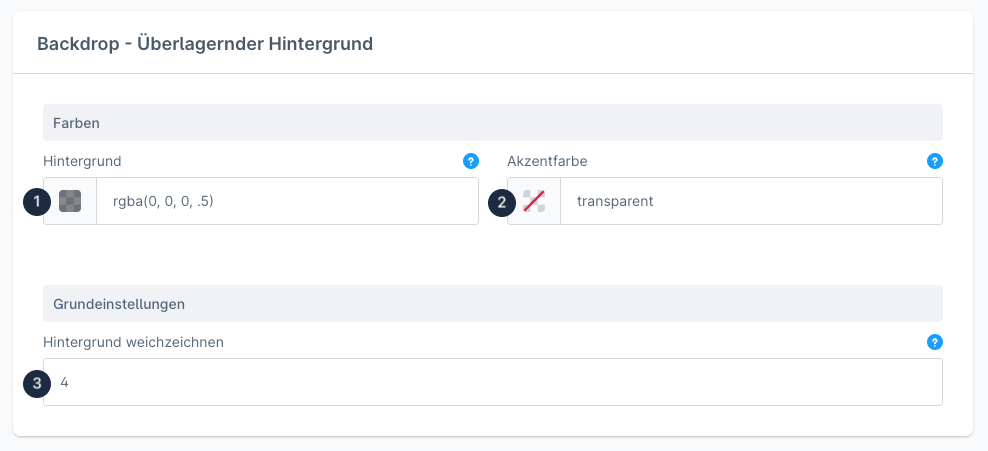Click the number 1 badge marker
The height and width of the screenshot is (451, 988).
pyautogui.click(x=36, y=202)
